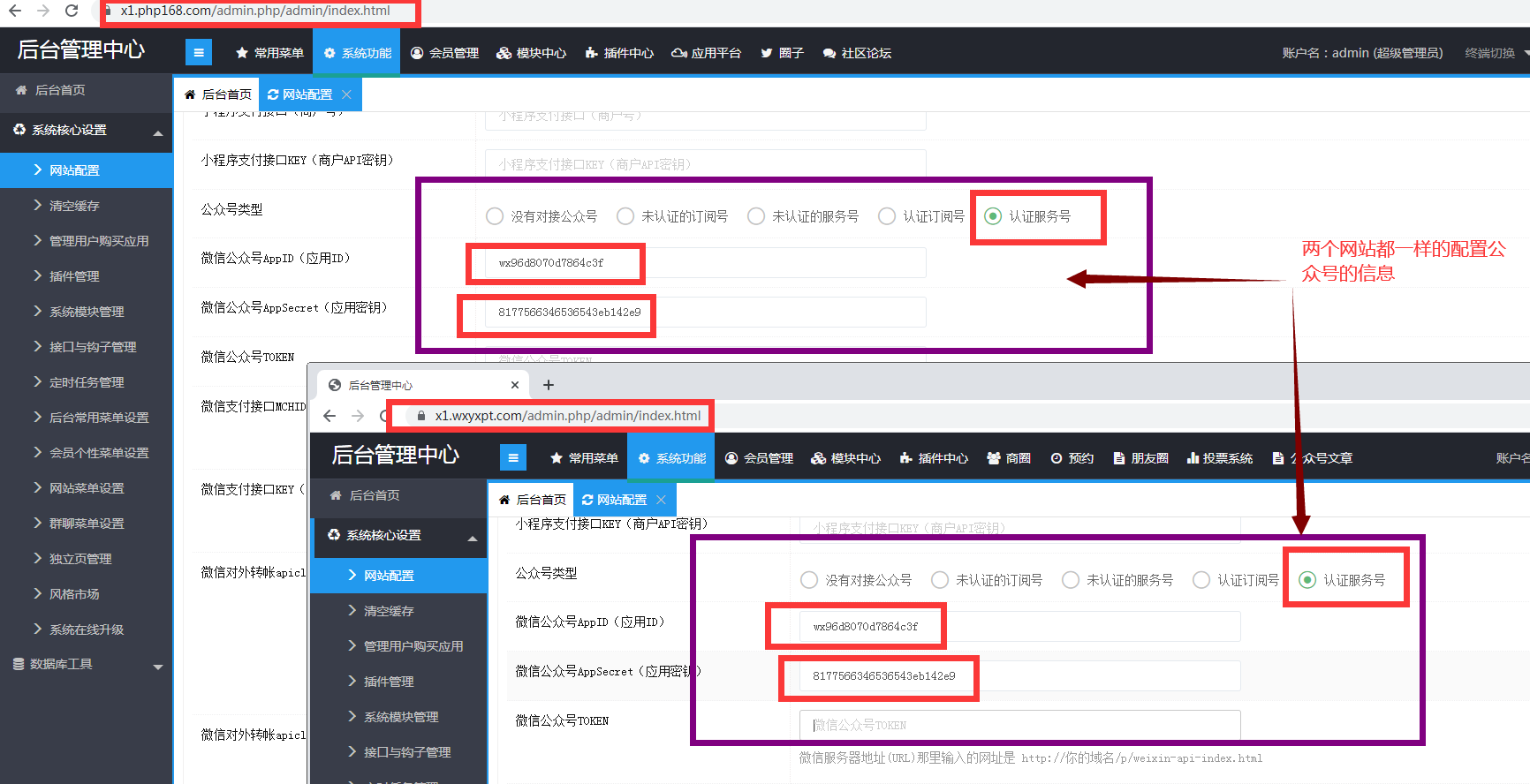1530x784 pixels.
Task: Open 投票系统 in lower navigation bar
Action: 1220,458
